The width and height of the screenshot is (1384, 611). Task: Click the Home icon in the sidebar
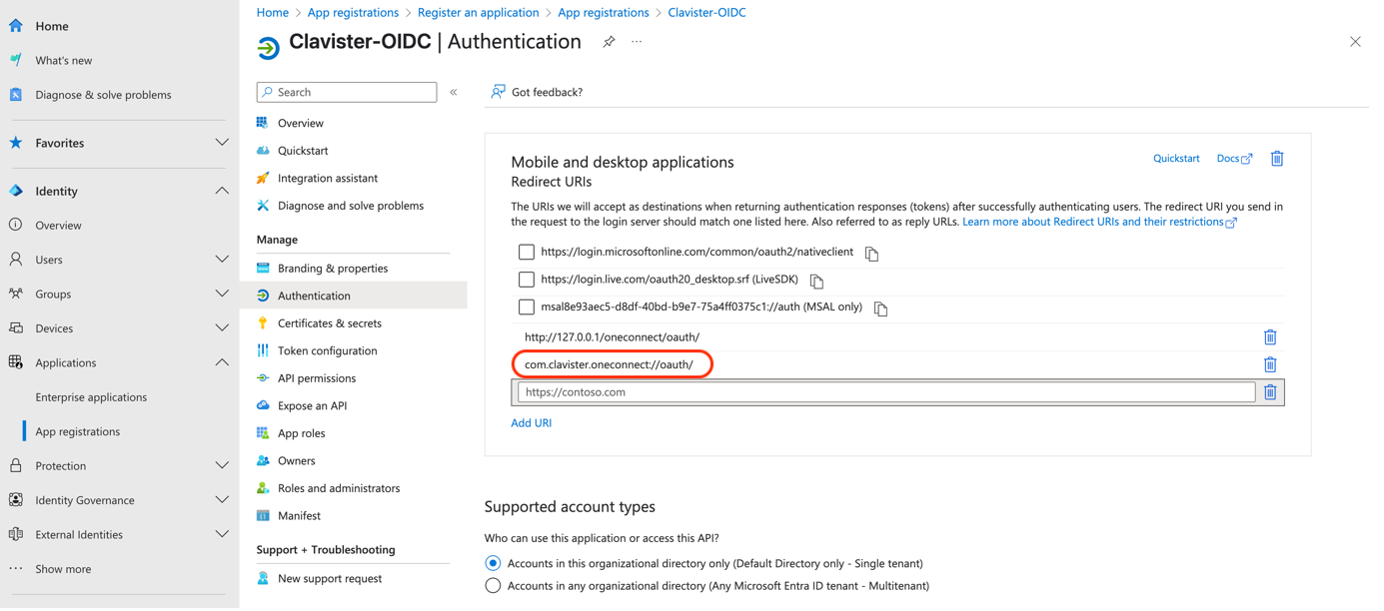pyautogui.click(x=15, y=26)
